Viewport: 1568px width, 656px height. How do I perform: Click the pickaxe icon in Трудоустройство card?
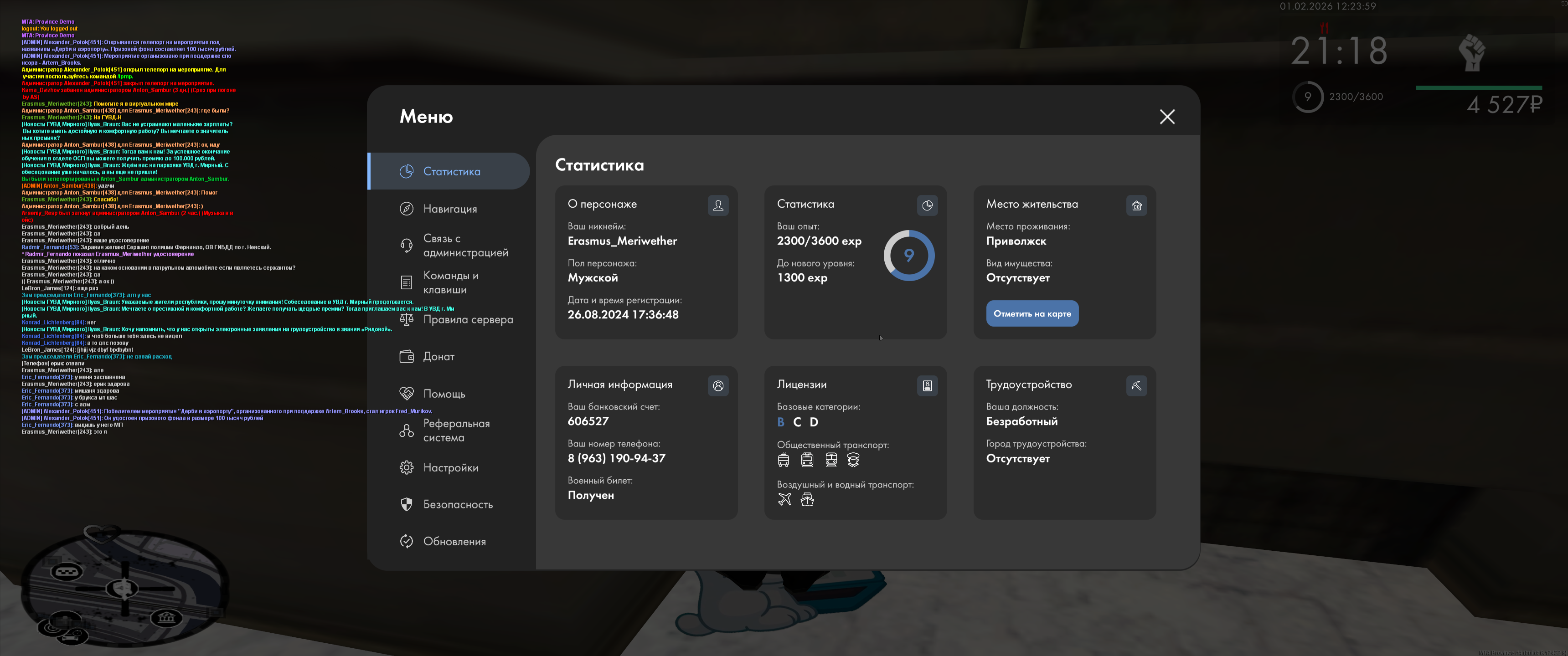tap(1136, 385)
